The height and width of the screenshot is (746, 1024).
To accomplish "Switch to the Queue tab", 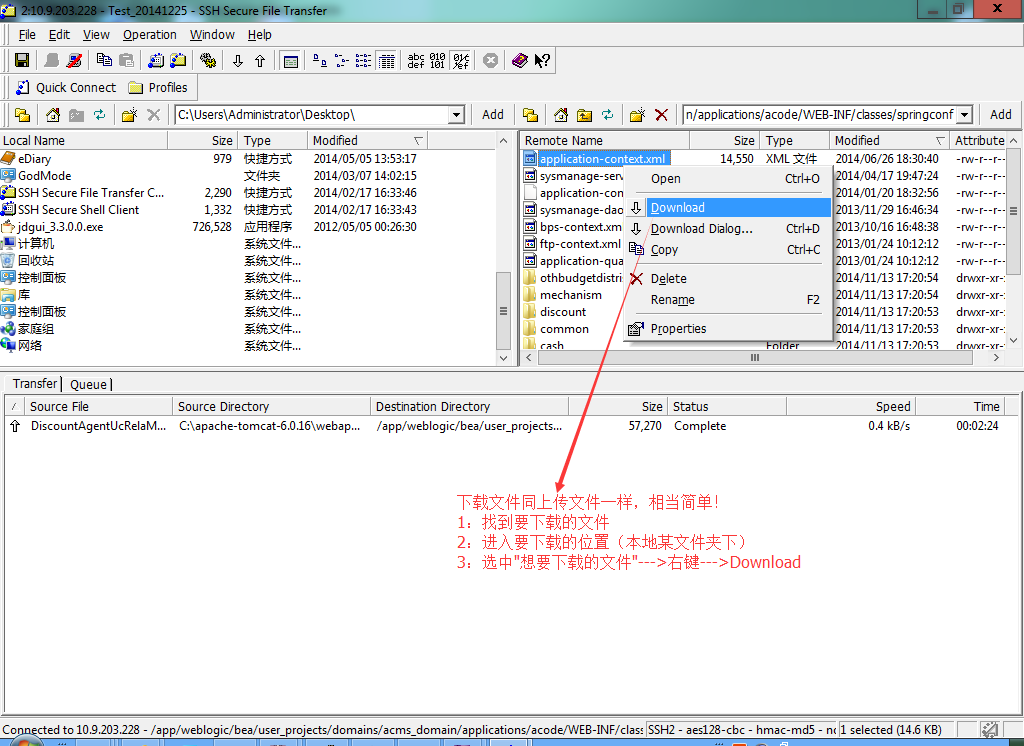I will (88, 385).
